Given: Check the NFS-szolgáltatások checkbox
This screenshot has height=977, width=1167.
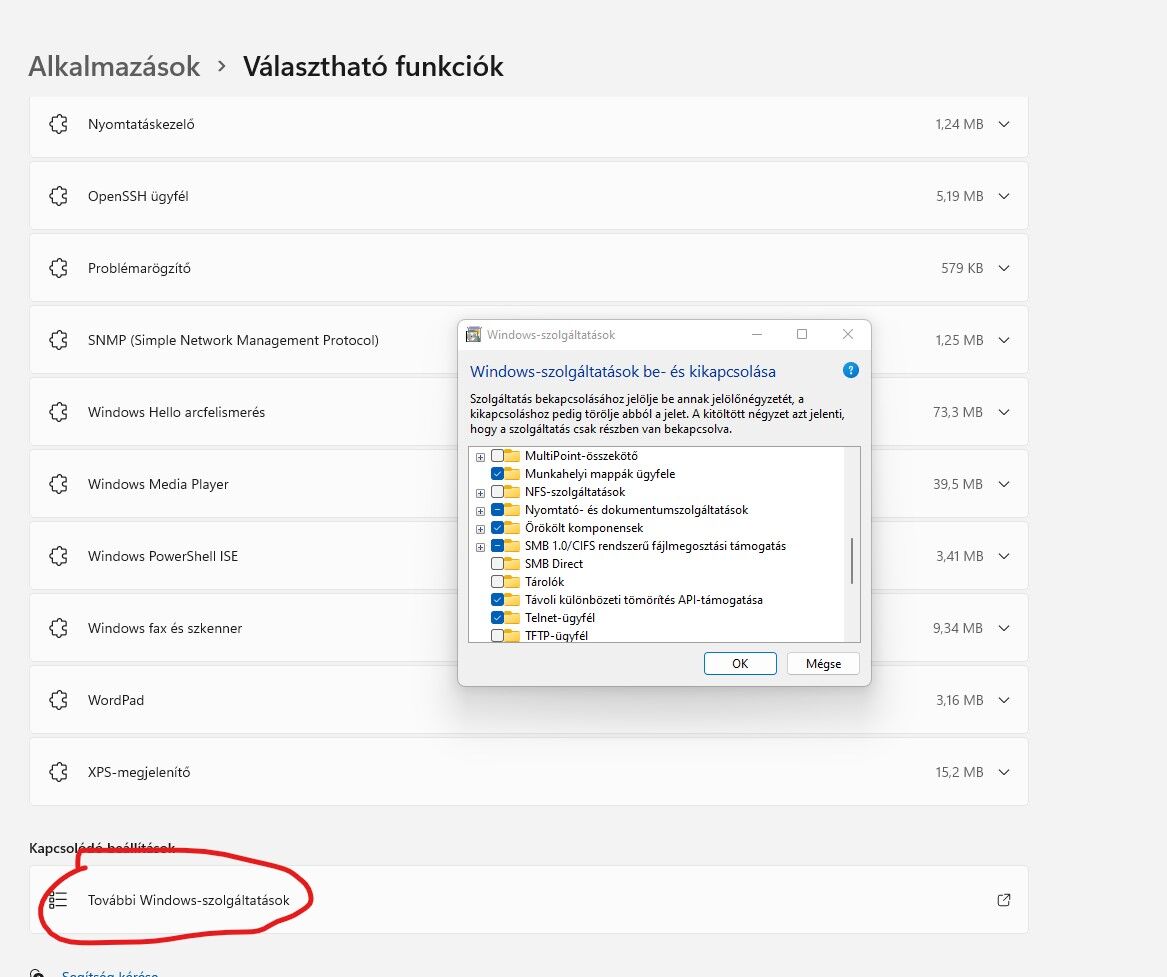Looking at the screenshot, I should (x=497, y=492).
